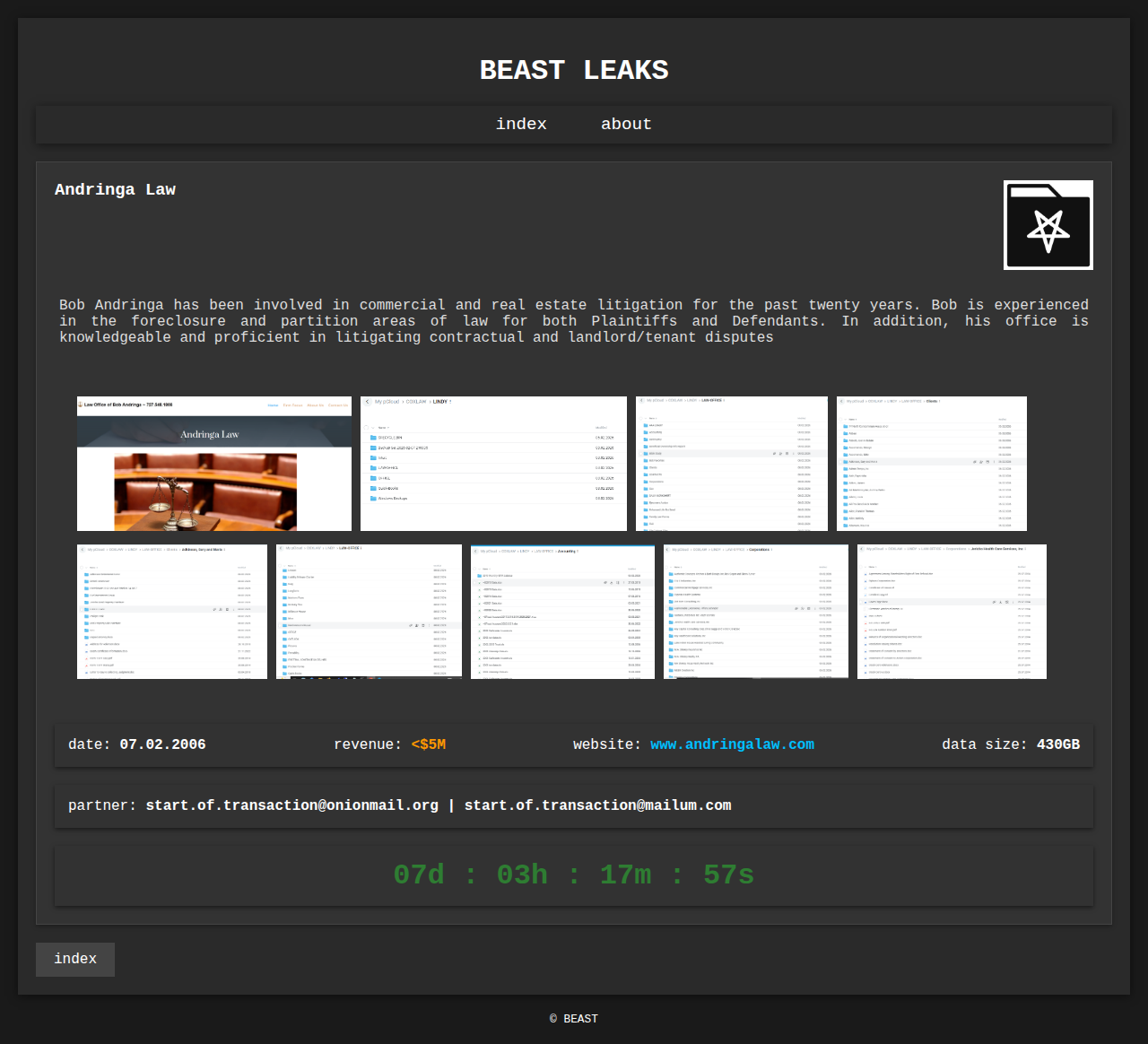Viewport: 1148px width, 1044px height.
Task: Enlarge the top-row LAW OFFICE folder thumbnail
Action: pyautogui.click(x=732, y=464)
